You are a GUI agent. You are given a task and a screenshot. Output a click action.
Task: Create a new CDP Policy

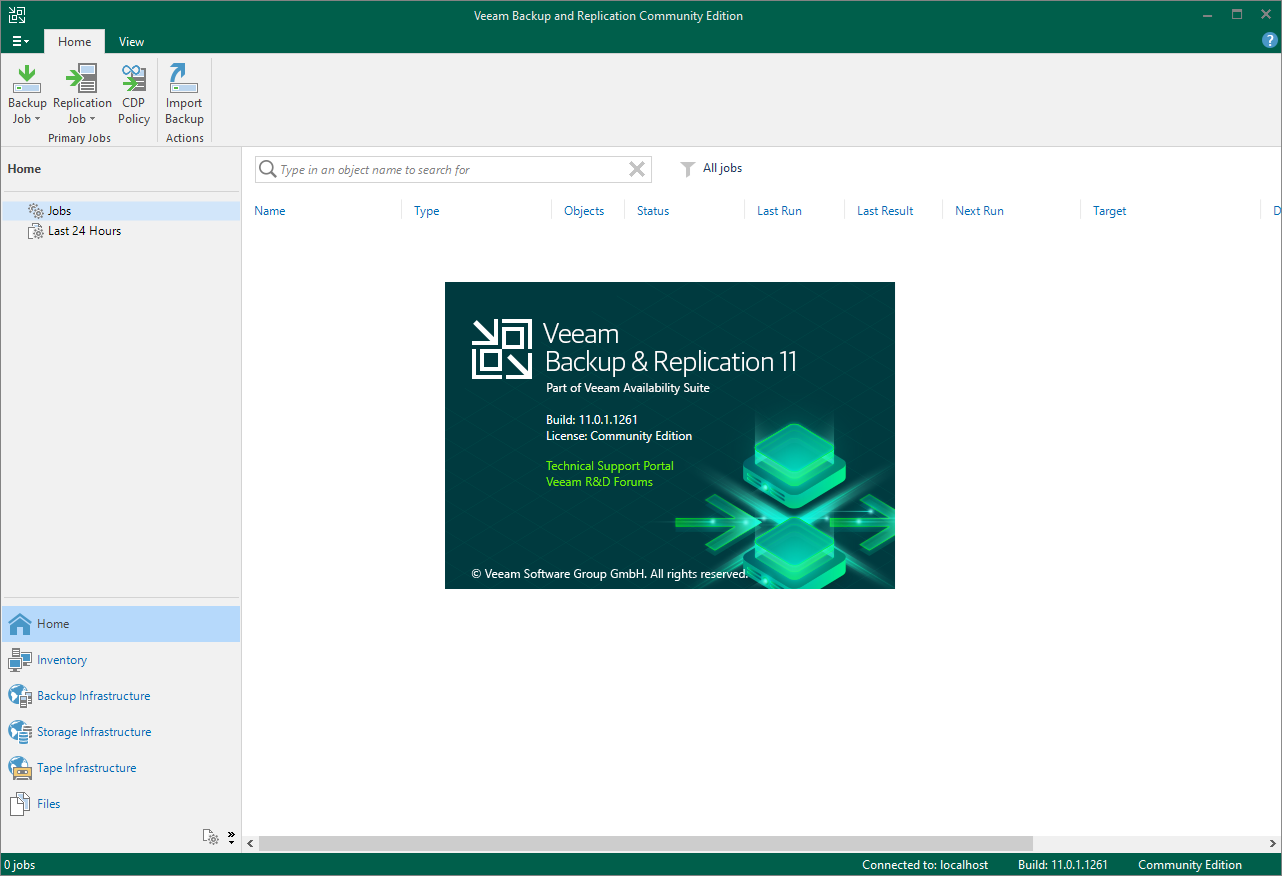pos(134,94)
